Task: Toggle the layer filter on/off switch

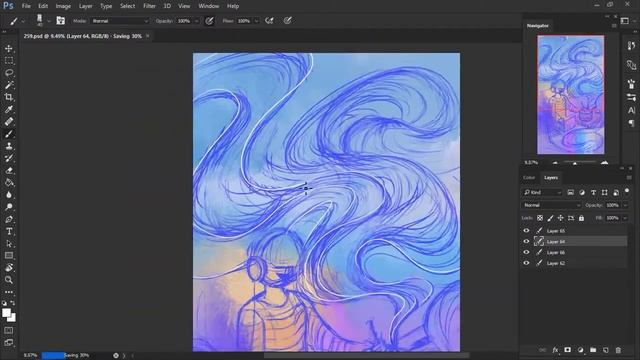Action: pyautogui.click(x=627, y=191)
